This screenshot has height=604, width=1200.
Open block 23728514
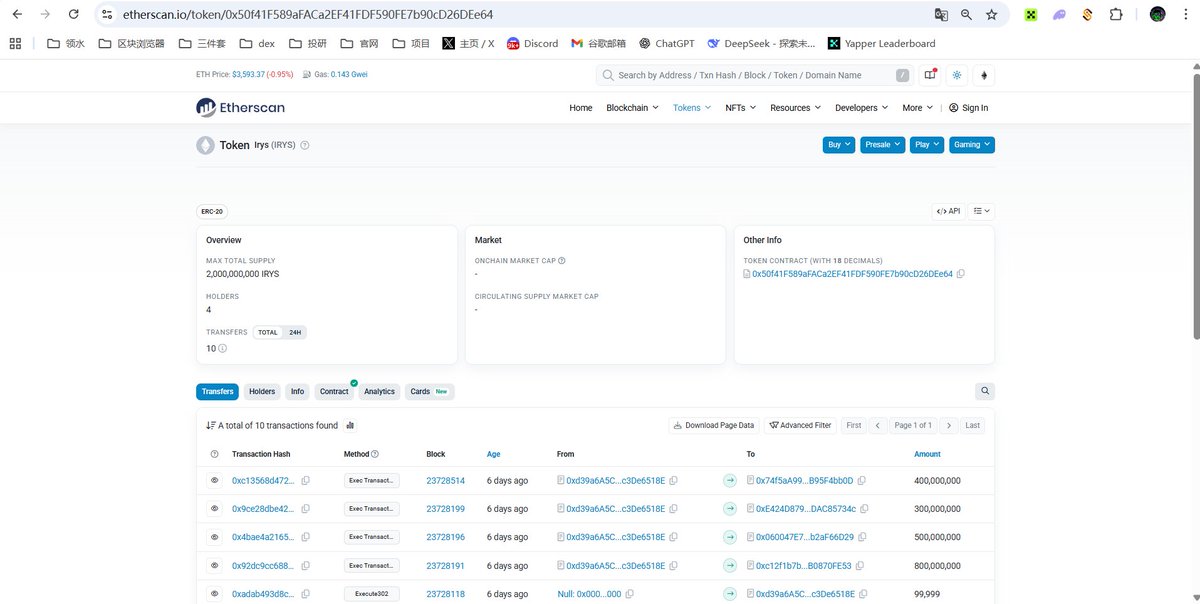click(x=445, y=481)
